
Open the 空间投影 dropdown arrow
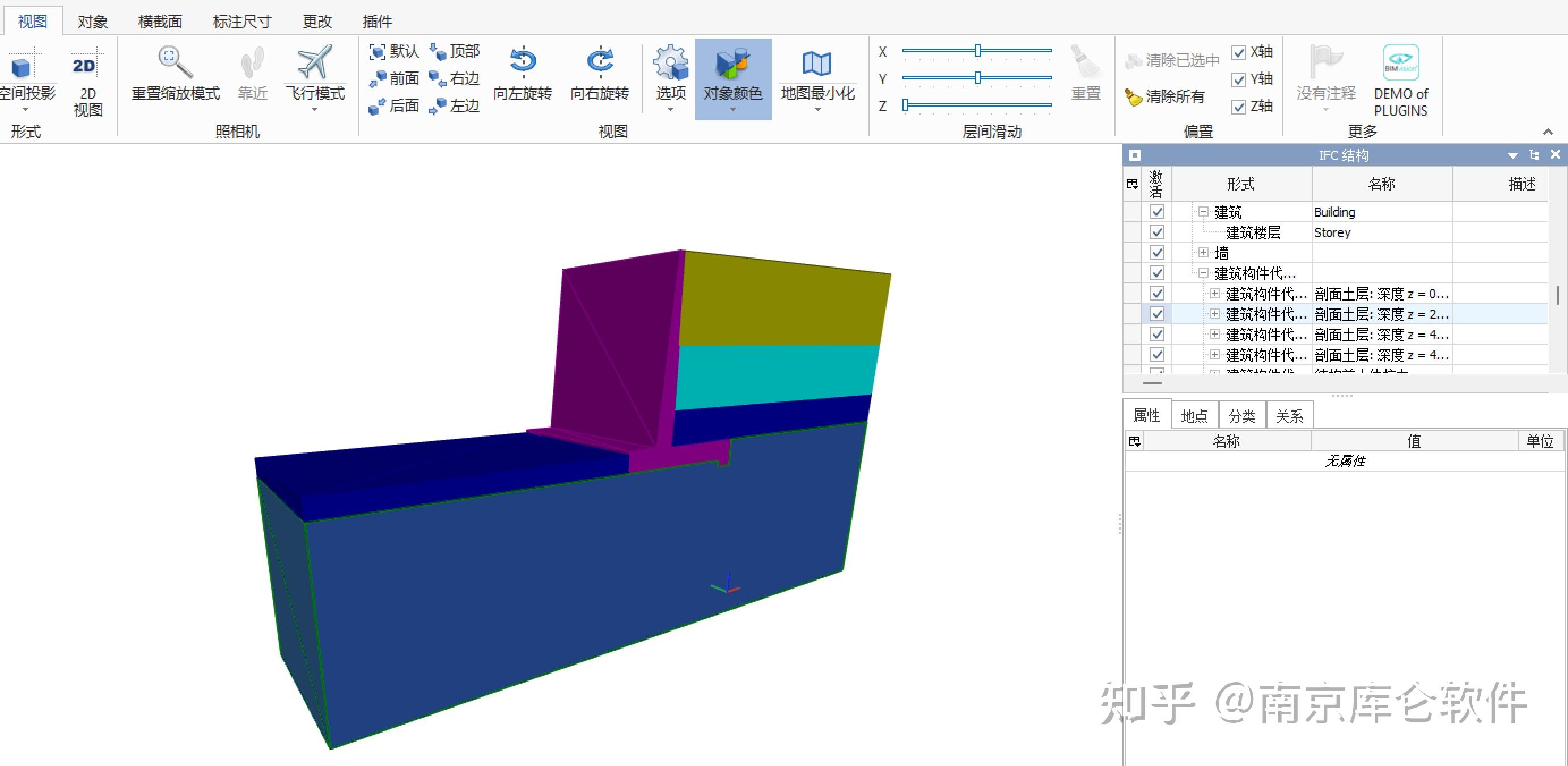pyautogui.click(x=26, y=110)
